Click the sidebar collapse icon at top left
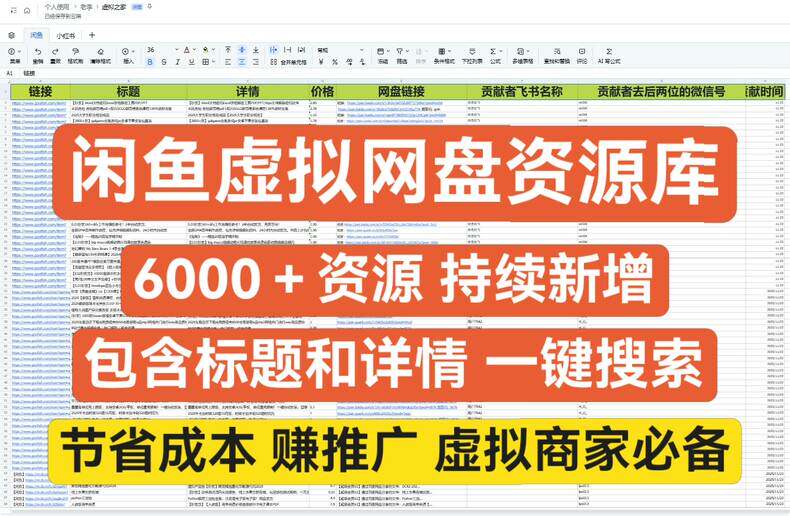The height and width of the screenshot is (516, 790). point(14,10)
